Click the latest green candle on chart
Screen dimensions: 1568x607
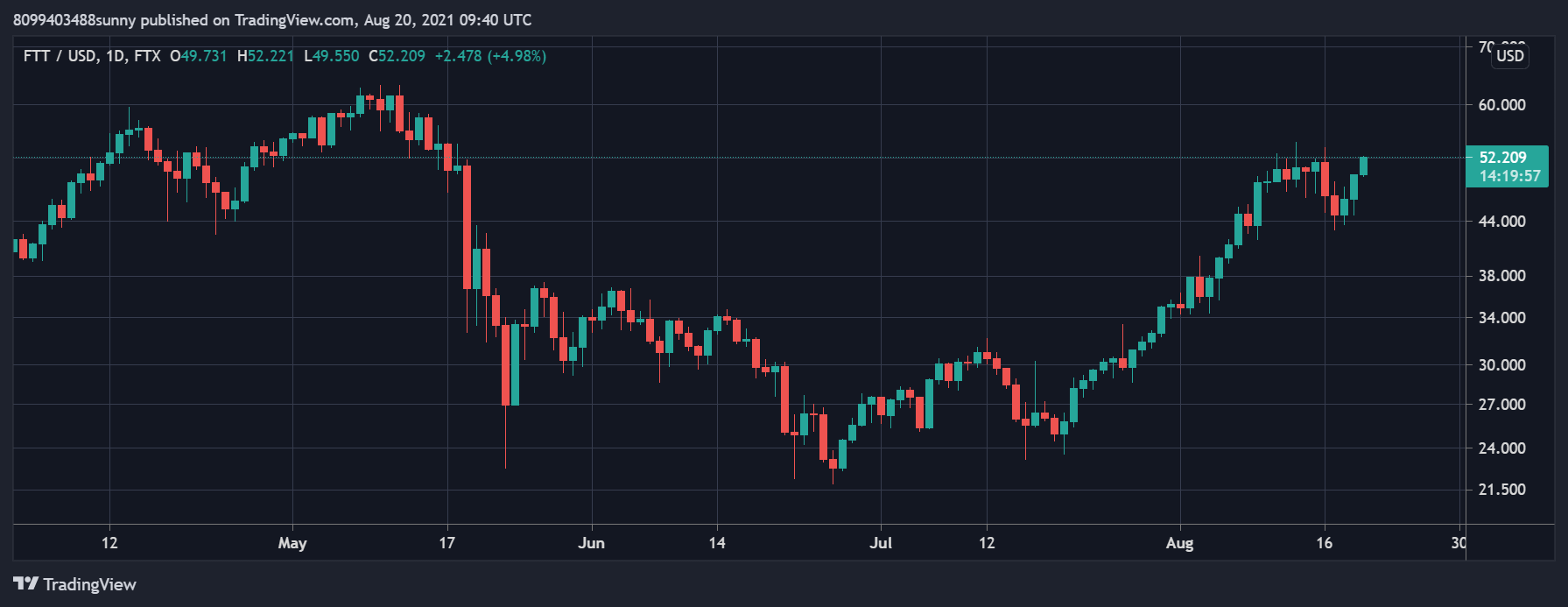[1363, 166]
